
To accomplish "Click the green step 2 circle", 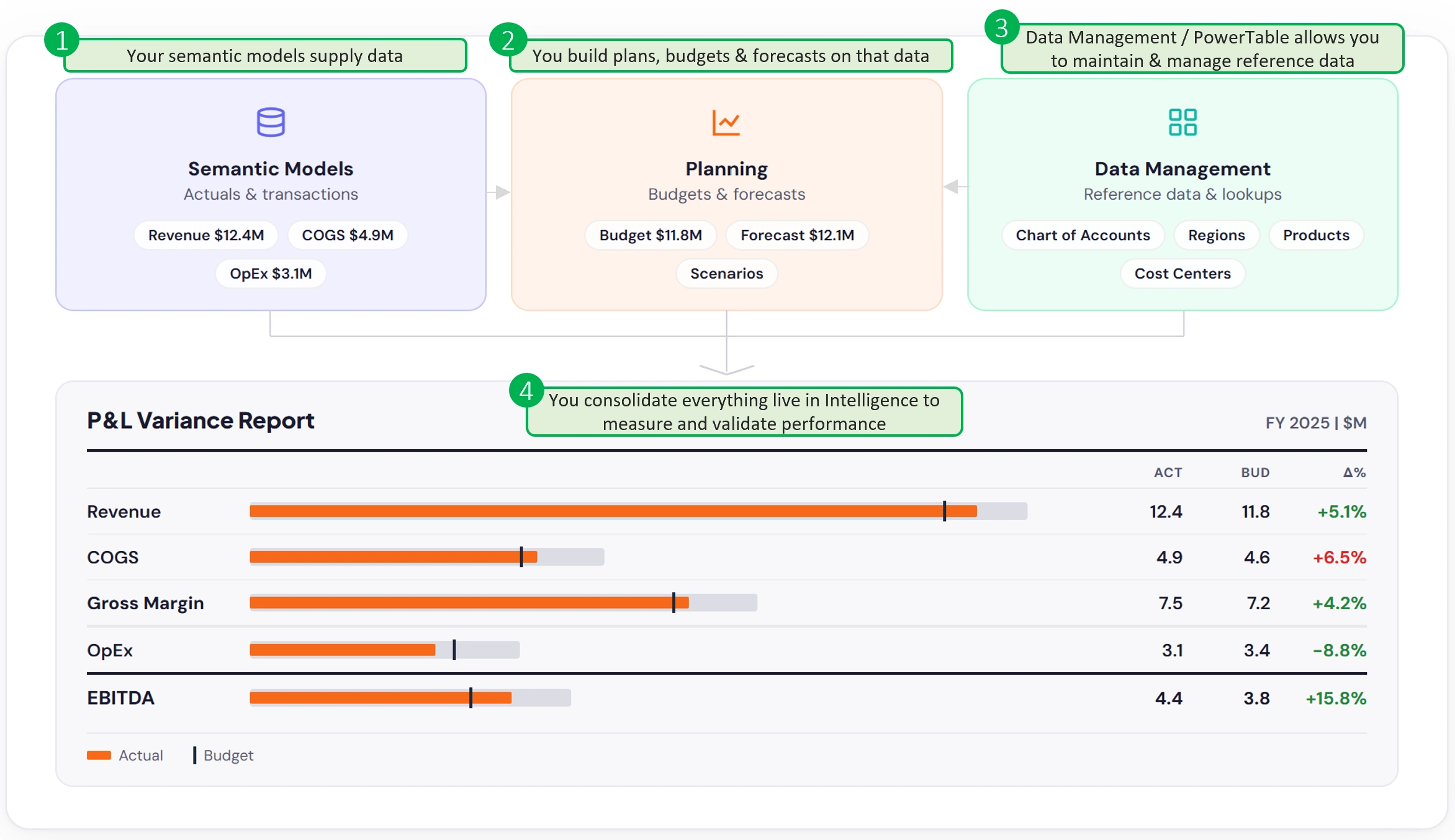I will [508, 40].
